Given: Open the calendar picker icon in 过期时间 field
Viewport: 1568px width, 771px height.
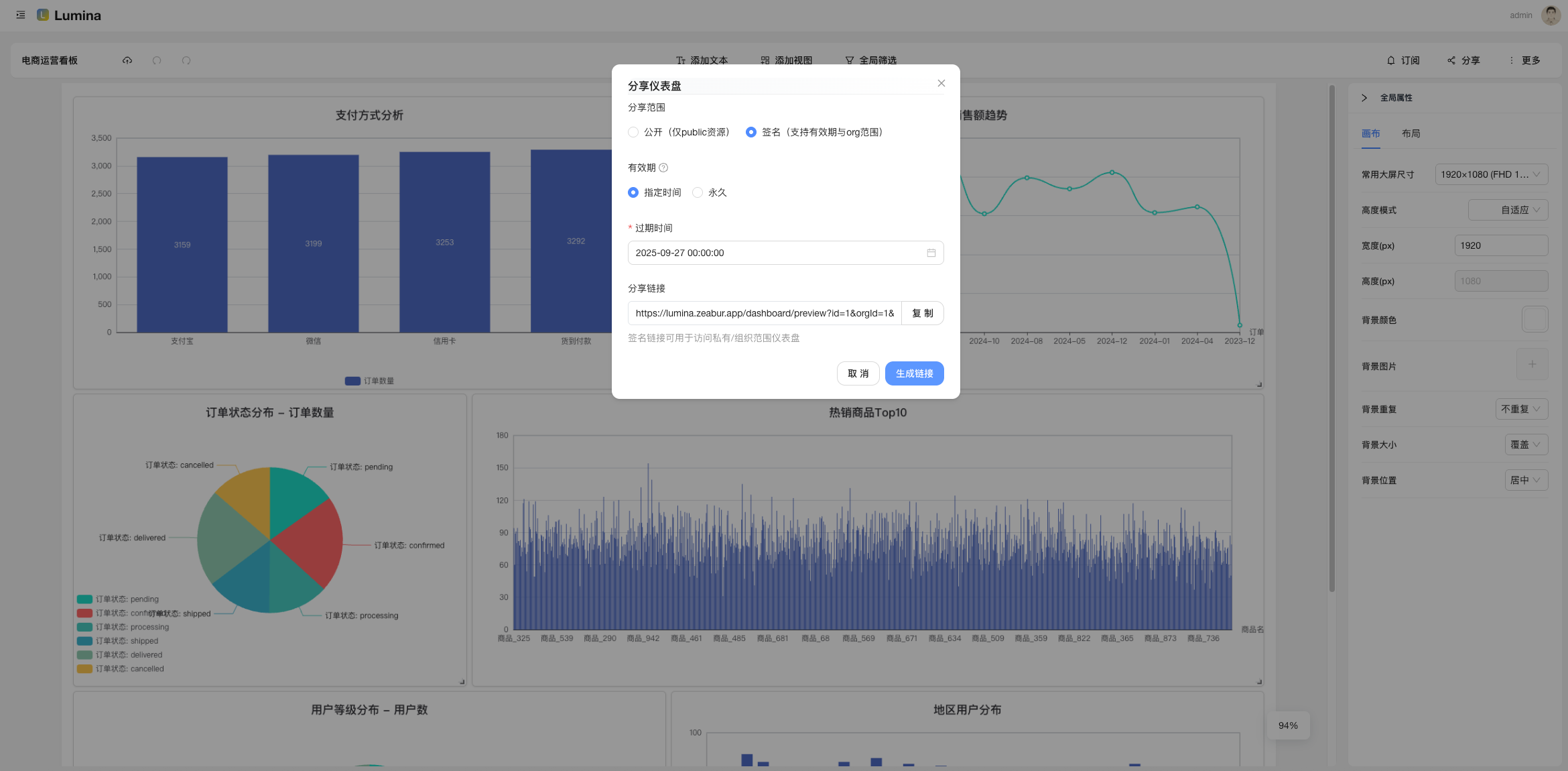Looking at the screenshot, I should coord(931,253).
